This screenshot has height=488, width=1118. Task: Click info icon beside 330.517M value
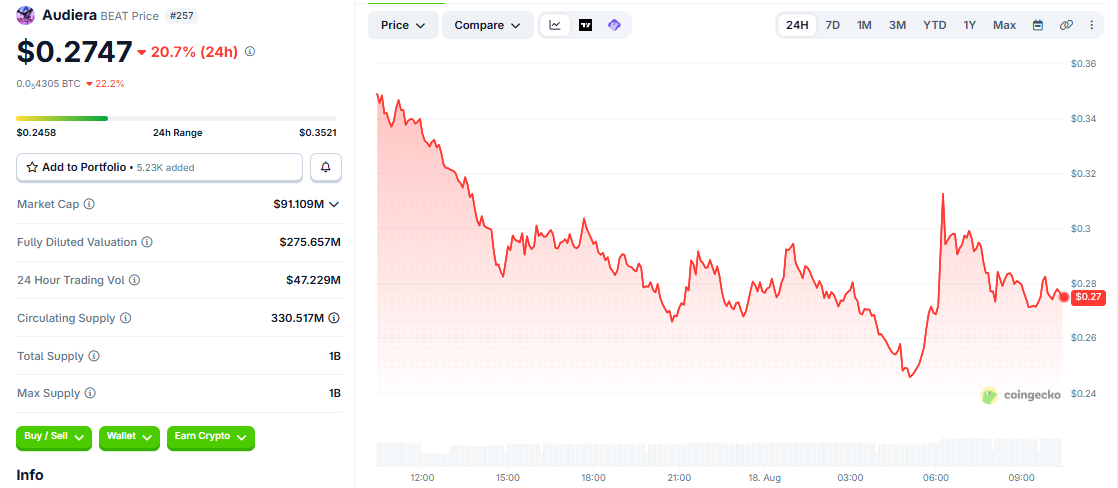click(334, 318)
